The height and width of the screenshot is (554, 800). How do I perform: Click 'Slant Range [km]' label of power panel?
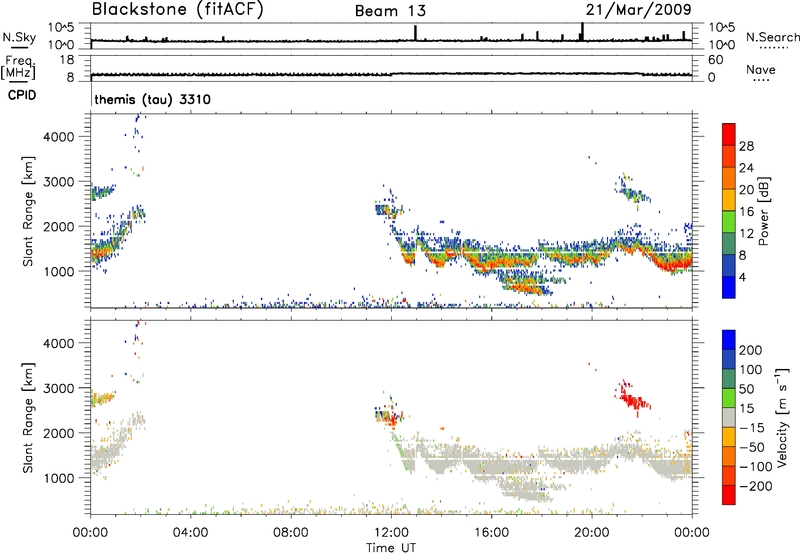point(28,211)
